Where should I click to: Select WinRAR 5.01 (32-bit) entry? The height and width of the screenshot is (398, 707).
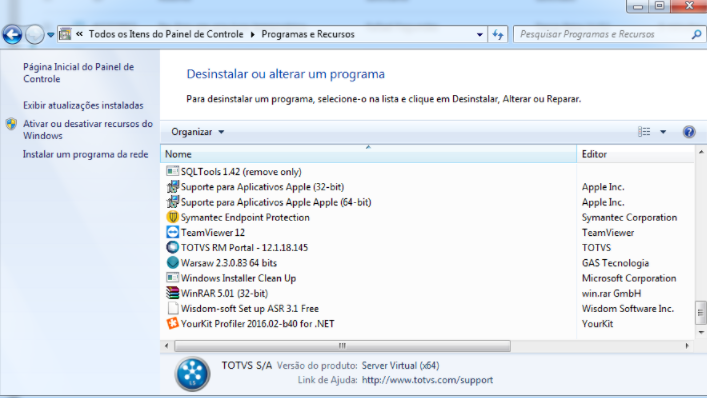coord(224,293)
